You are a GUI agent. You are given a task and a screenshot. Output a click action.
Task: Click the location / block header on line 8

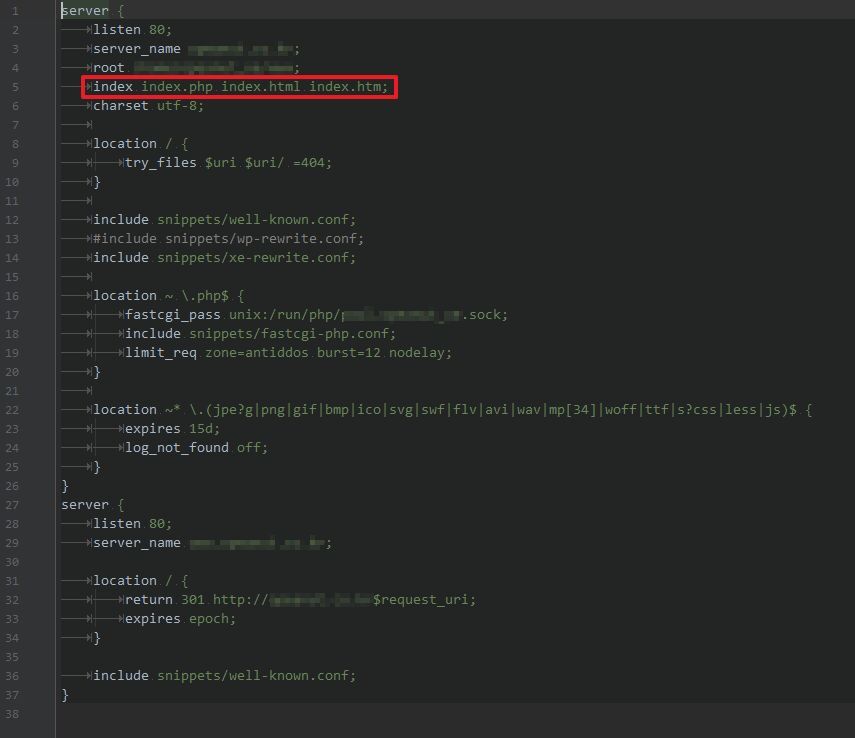coord(141,143)
